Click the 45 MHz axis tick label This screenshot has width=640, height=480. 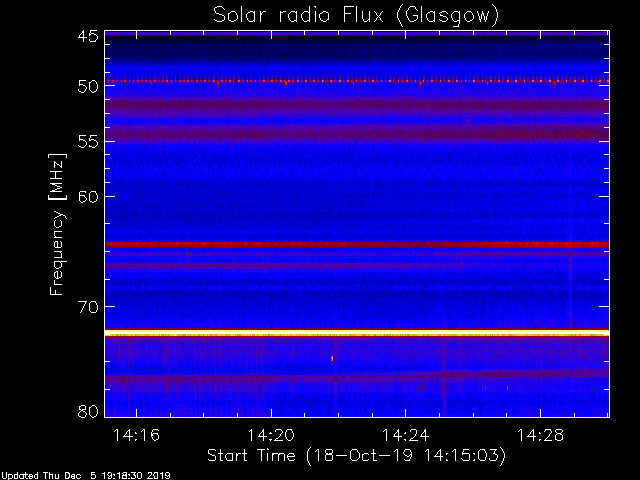(88, 36)
